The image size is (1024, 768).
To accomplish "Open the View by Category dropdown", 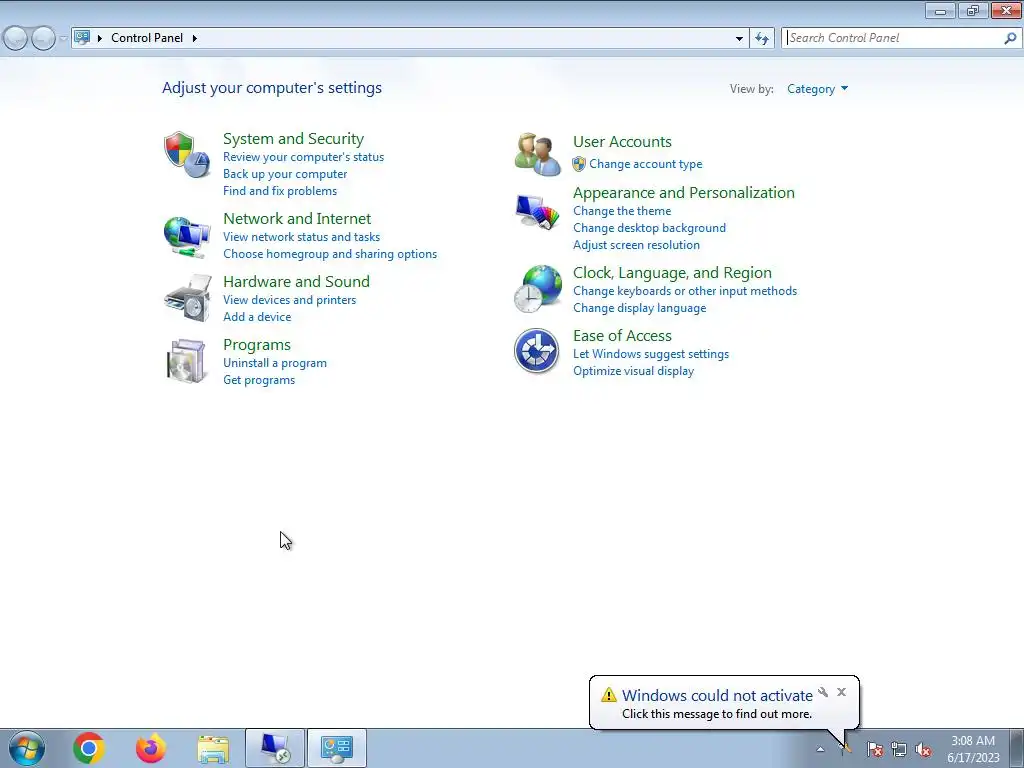I will point(818,89).
